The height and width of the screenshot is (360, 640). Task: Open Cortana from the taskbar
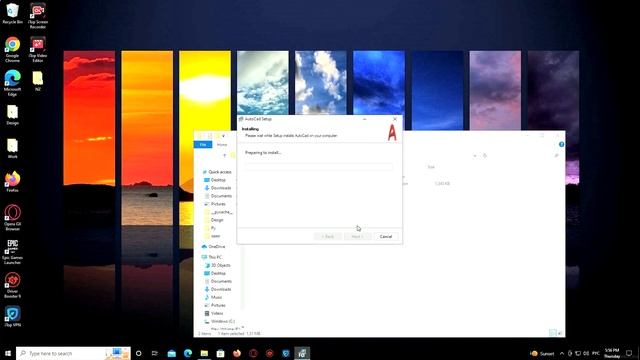pos(139,353)
